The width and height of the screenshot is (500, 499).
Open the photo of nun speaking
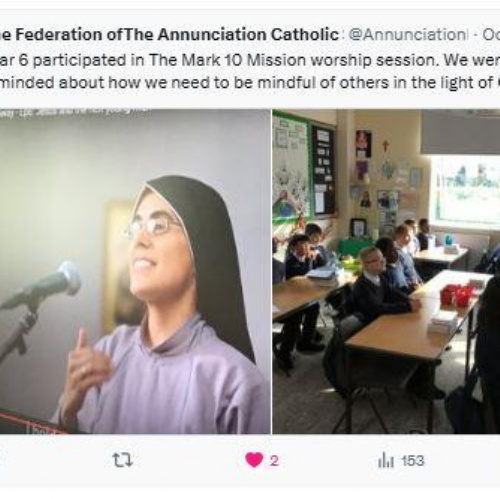(x=135, y=271)
